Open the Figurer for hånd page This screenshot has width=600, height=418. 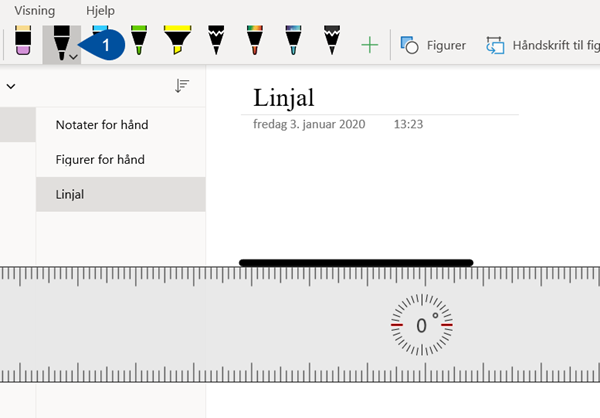pos(121,159)
